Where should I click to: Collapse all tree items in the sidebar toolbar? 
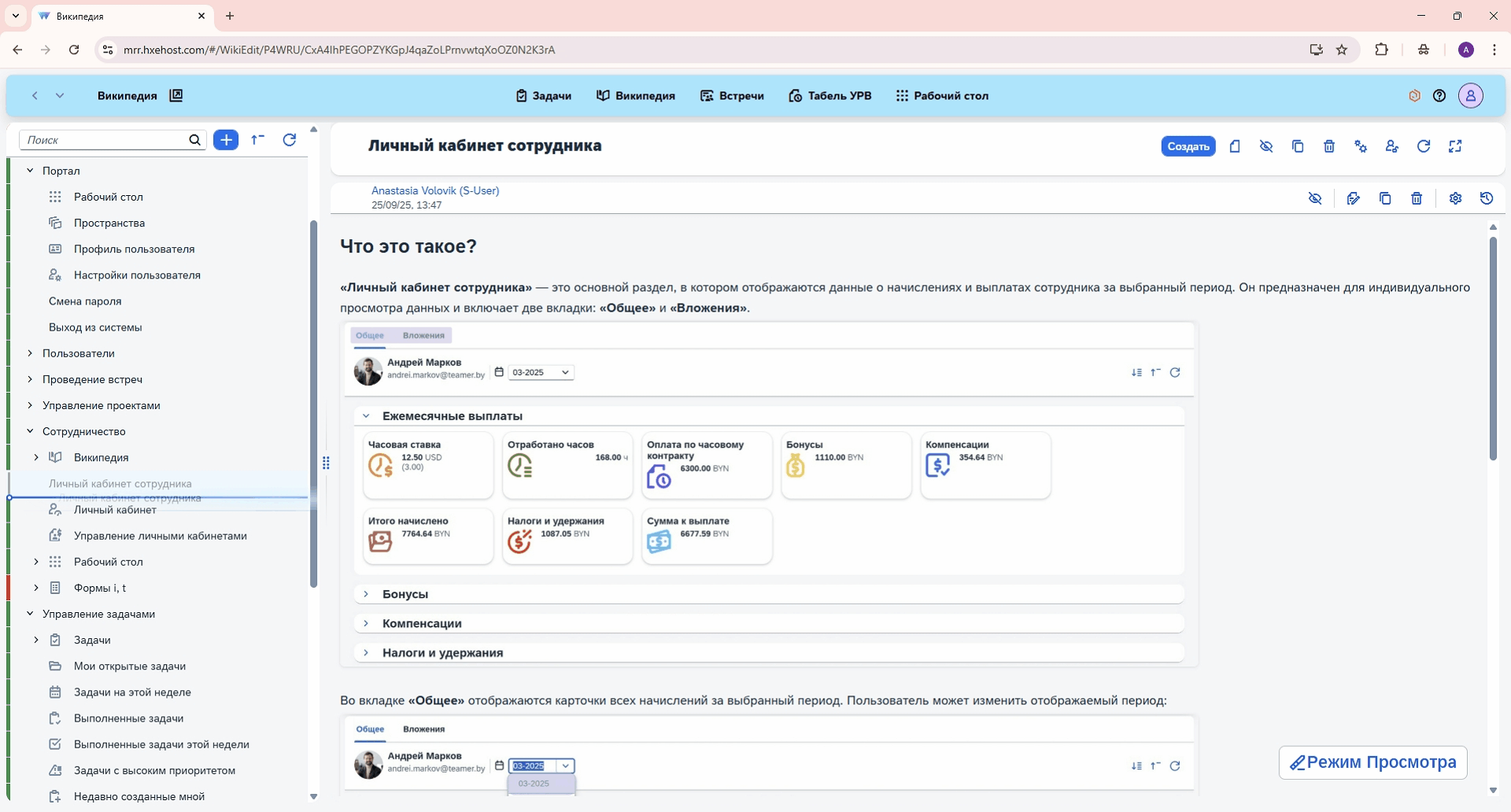click(x=257, y=140)
